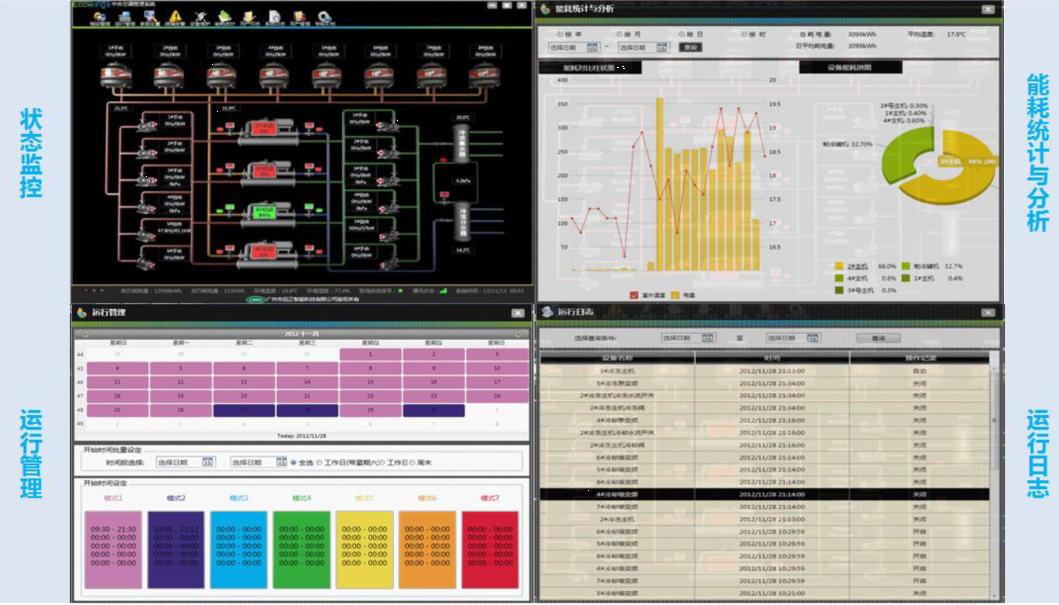Select 按月 monthly radio button

[619, 34]
